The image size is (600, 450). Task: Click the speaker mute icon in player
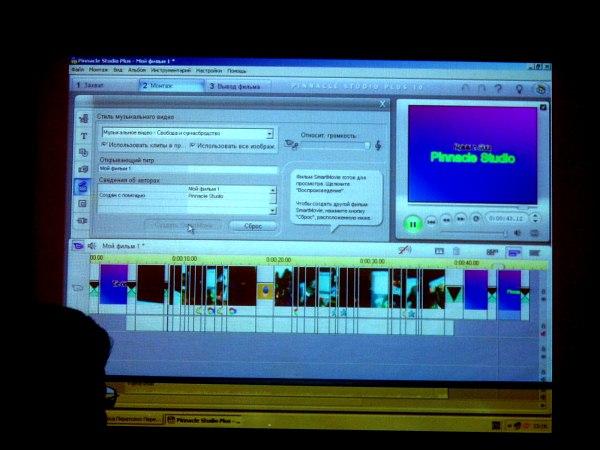(x=517, y=233)
